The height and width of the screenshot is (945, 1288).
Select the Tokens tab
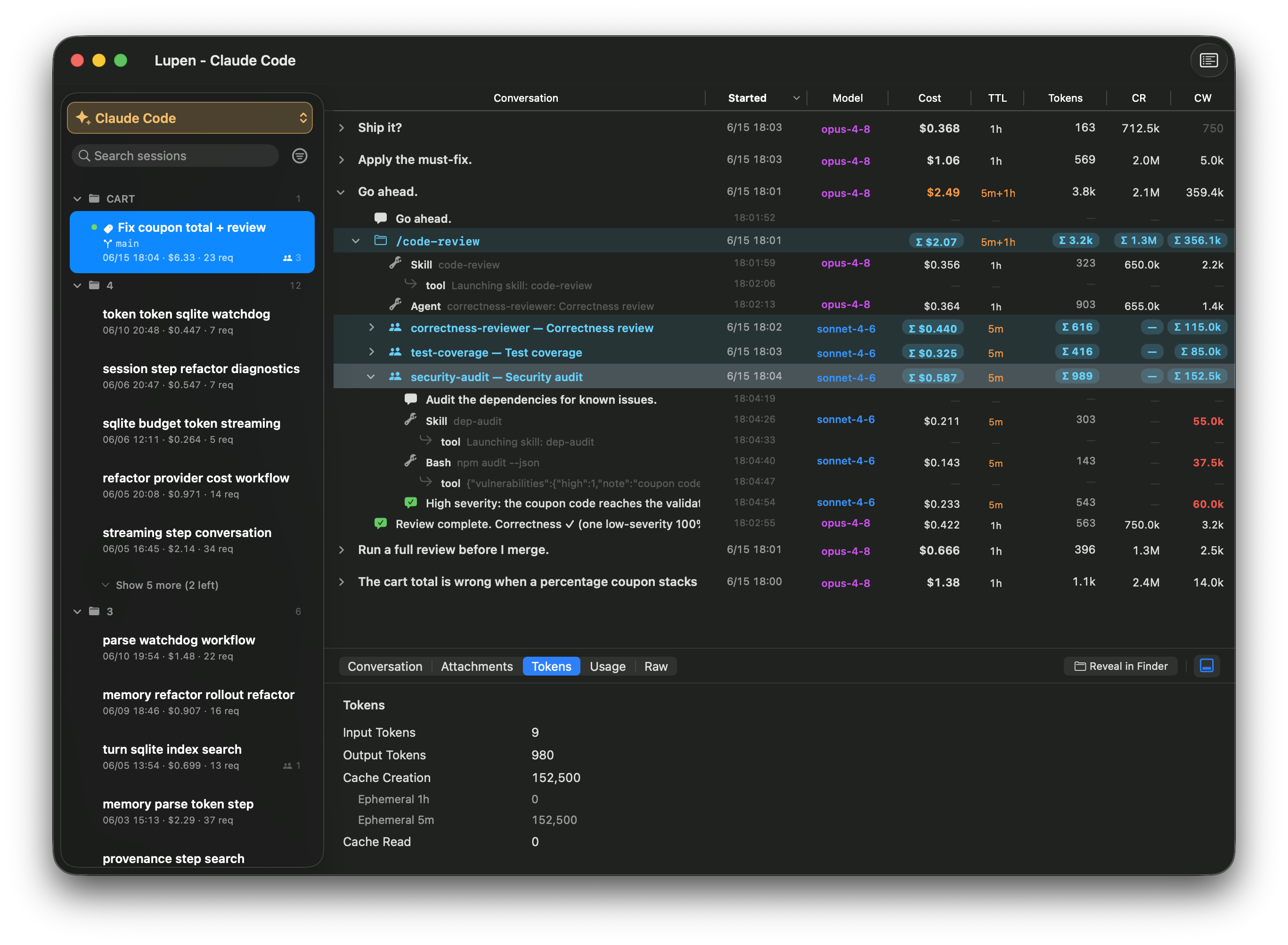[x=551, y=667]
